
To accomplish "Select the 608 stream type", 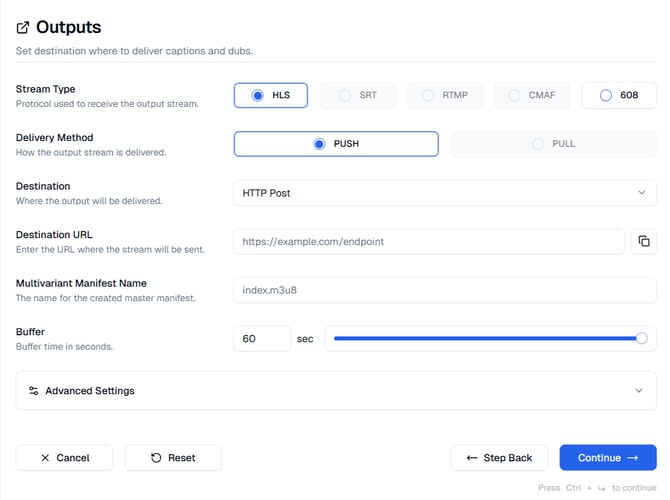I will click(618, 96).
